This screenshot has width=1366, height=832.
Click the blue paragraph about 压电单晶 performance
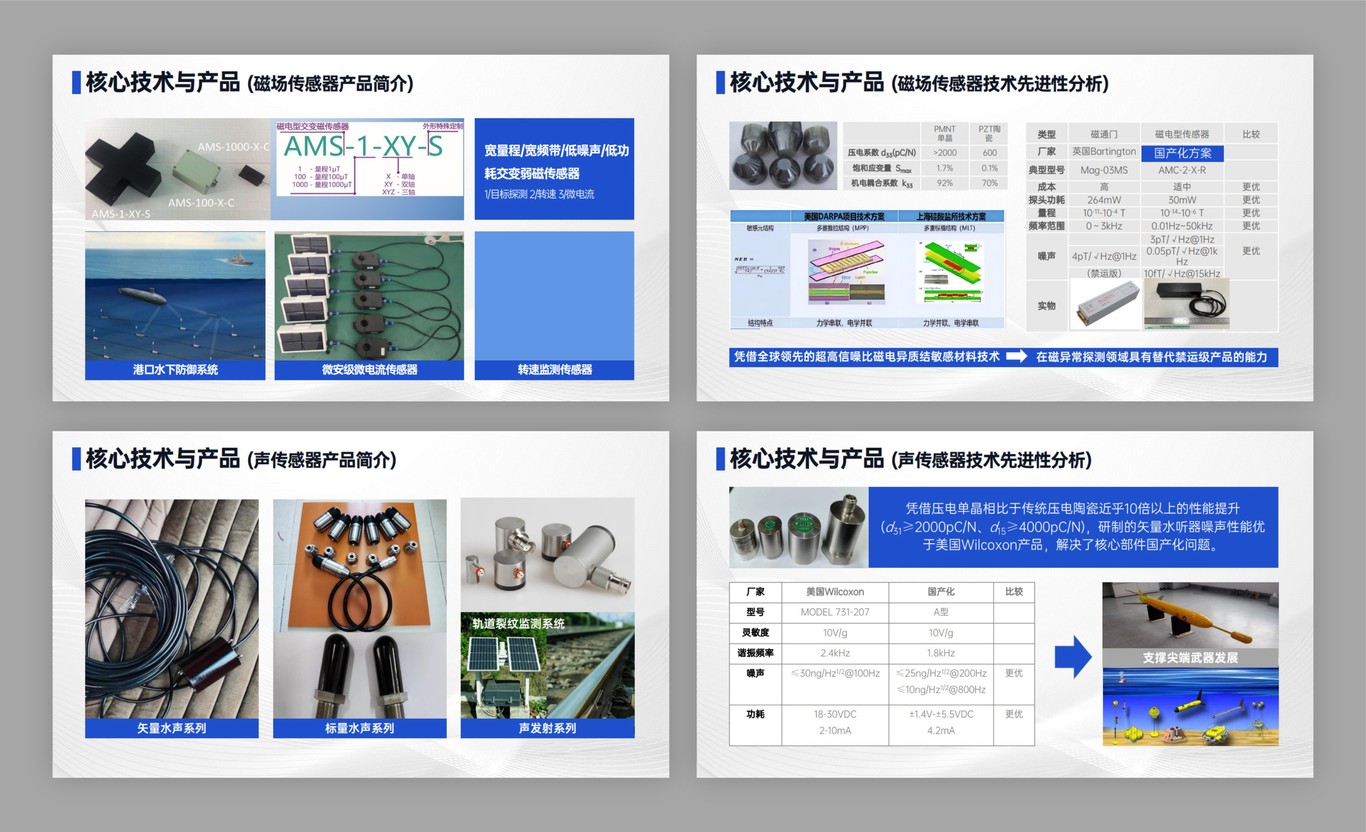click(1075, 526)
